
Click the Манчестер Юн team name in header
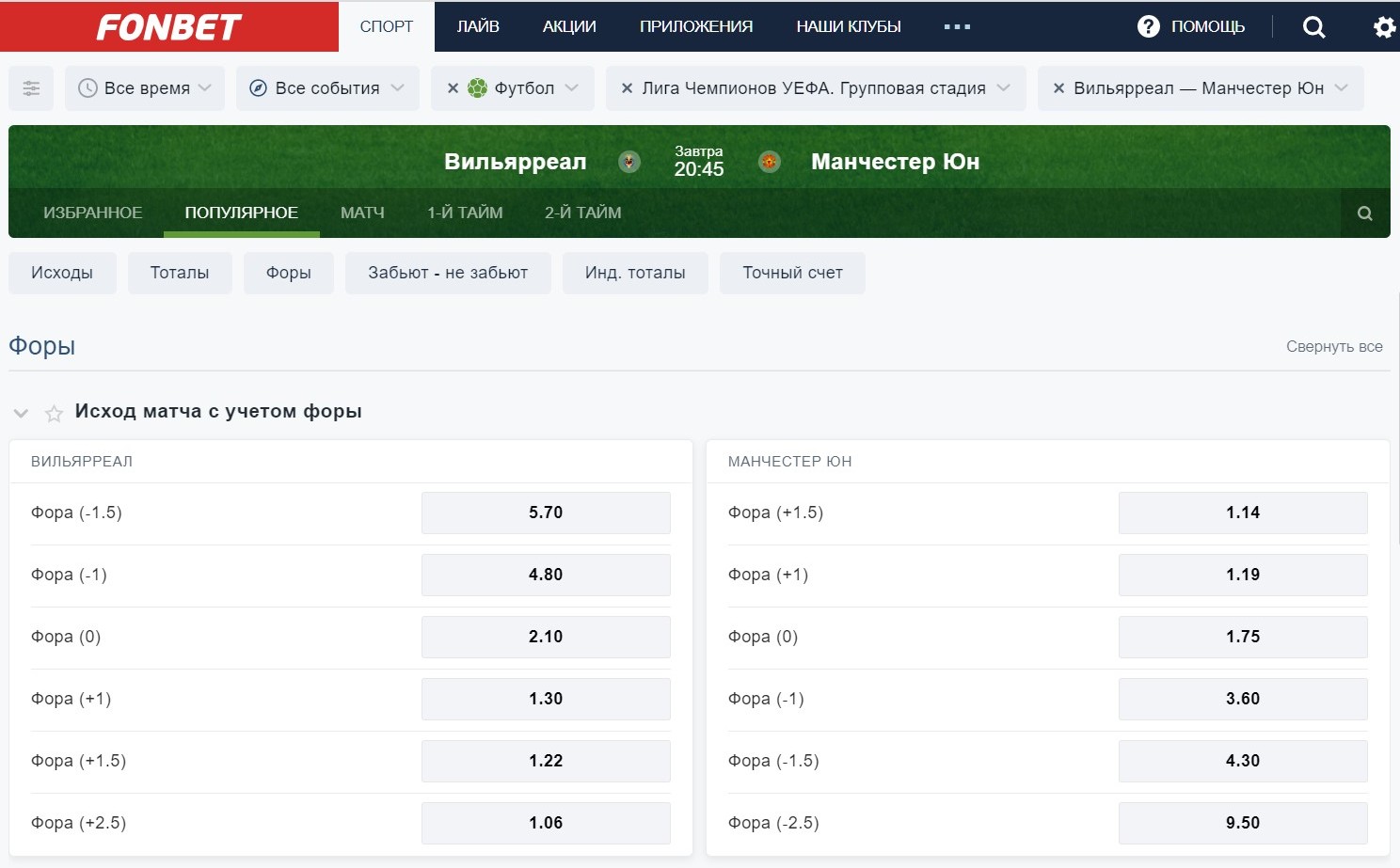coord(896,162)
